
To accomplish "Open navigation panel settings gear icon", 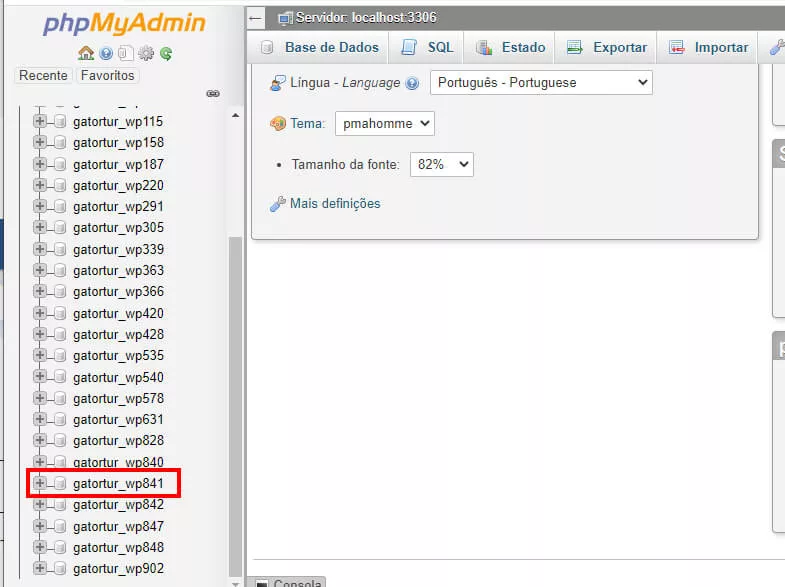I will [146, 53].
